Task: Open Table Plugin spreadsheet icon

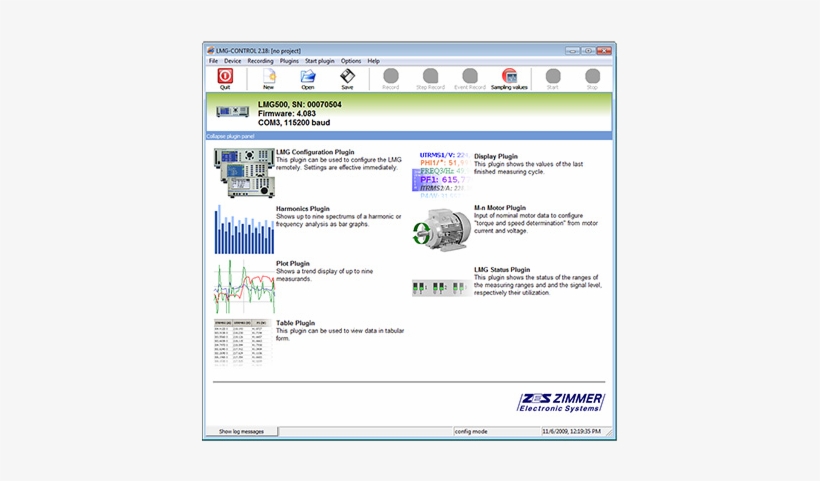Action: coord(243,342)
